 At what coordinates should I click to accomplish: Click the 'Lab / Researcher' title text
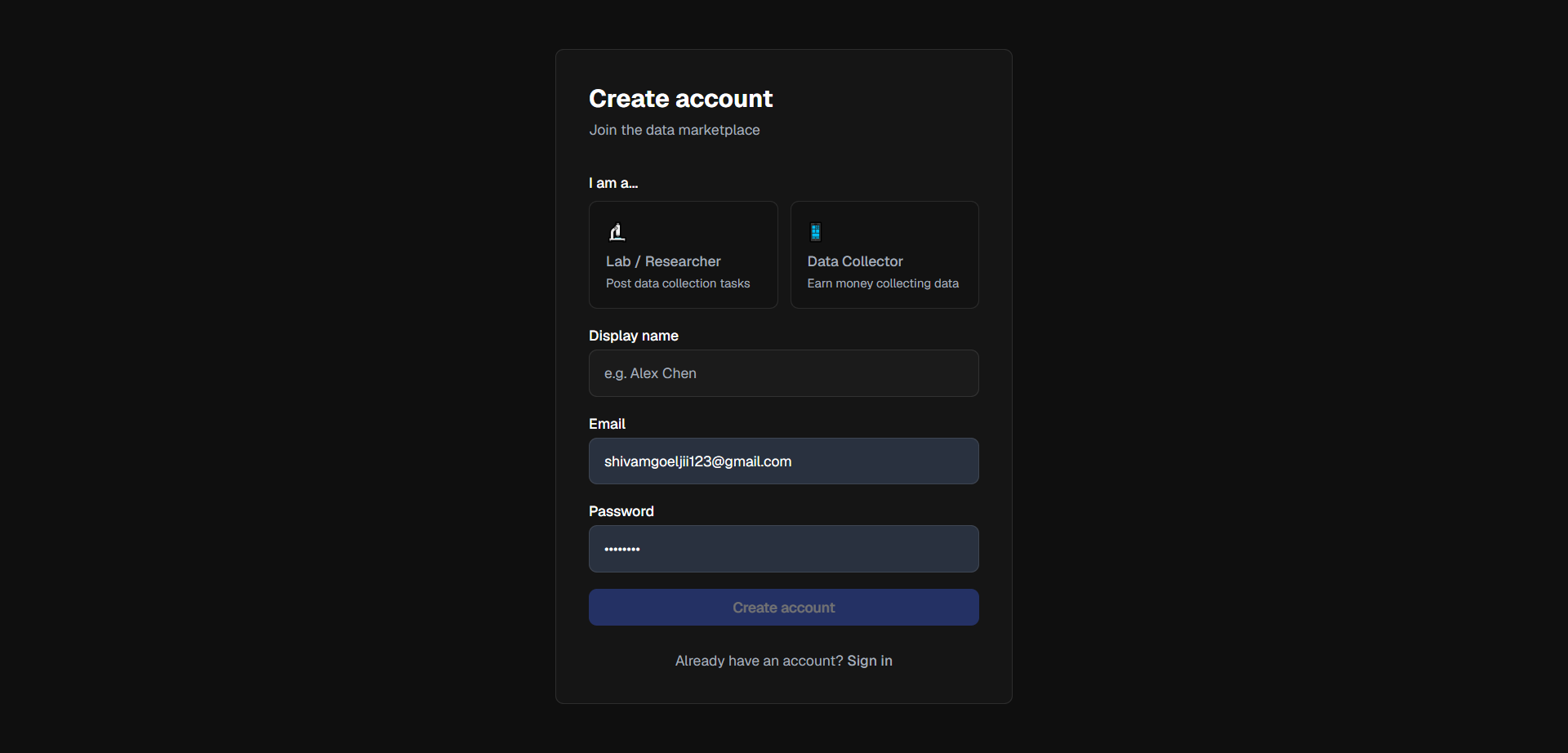(663, 261)
